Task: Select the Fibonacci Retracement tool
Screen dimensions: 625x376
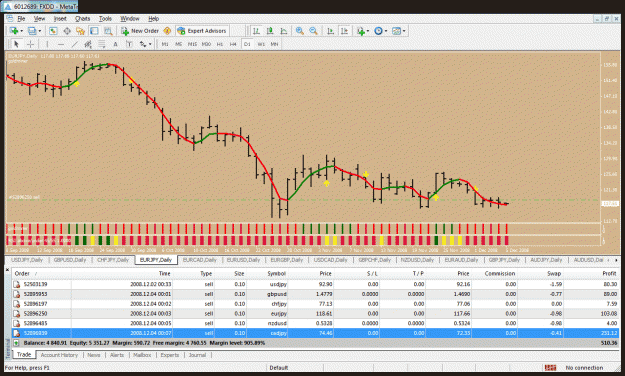Action: point(102,44)
